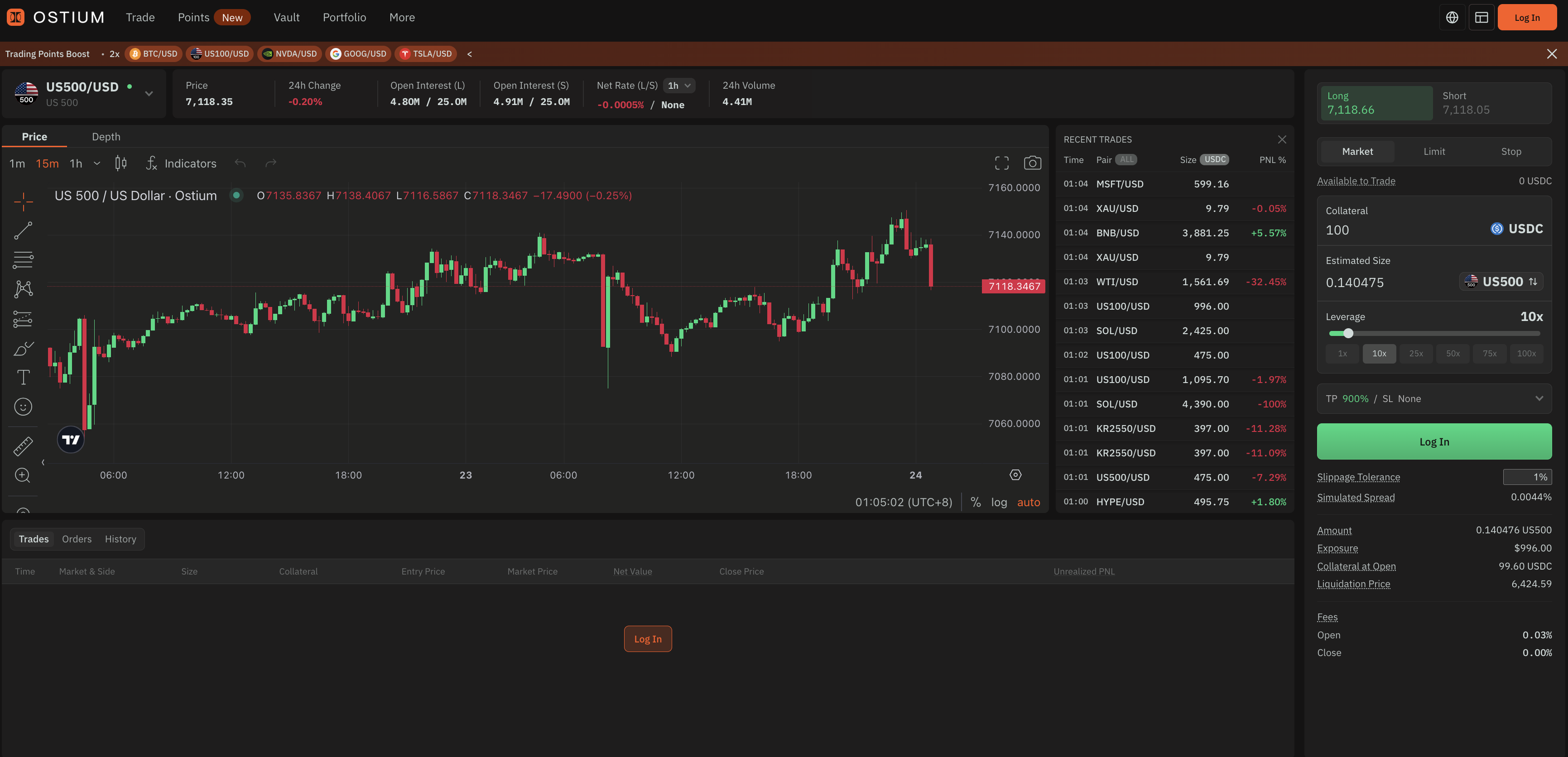The image size is (1568, 757).
Task: Switch to the Short side
Action: 1491,103
